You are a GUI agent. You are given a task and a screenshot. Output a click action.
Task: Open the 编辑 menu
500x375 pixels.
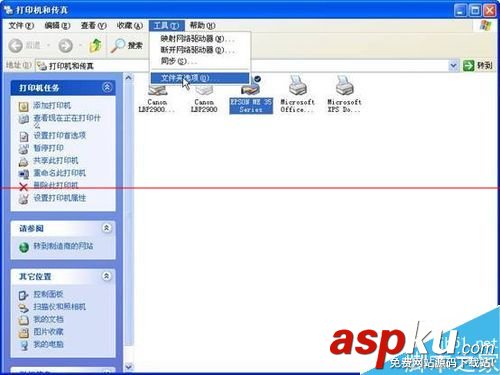click(x=57, y=26)
